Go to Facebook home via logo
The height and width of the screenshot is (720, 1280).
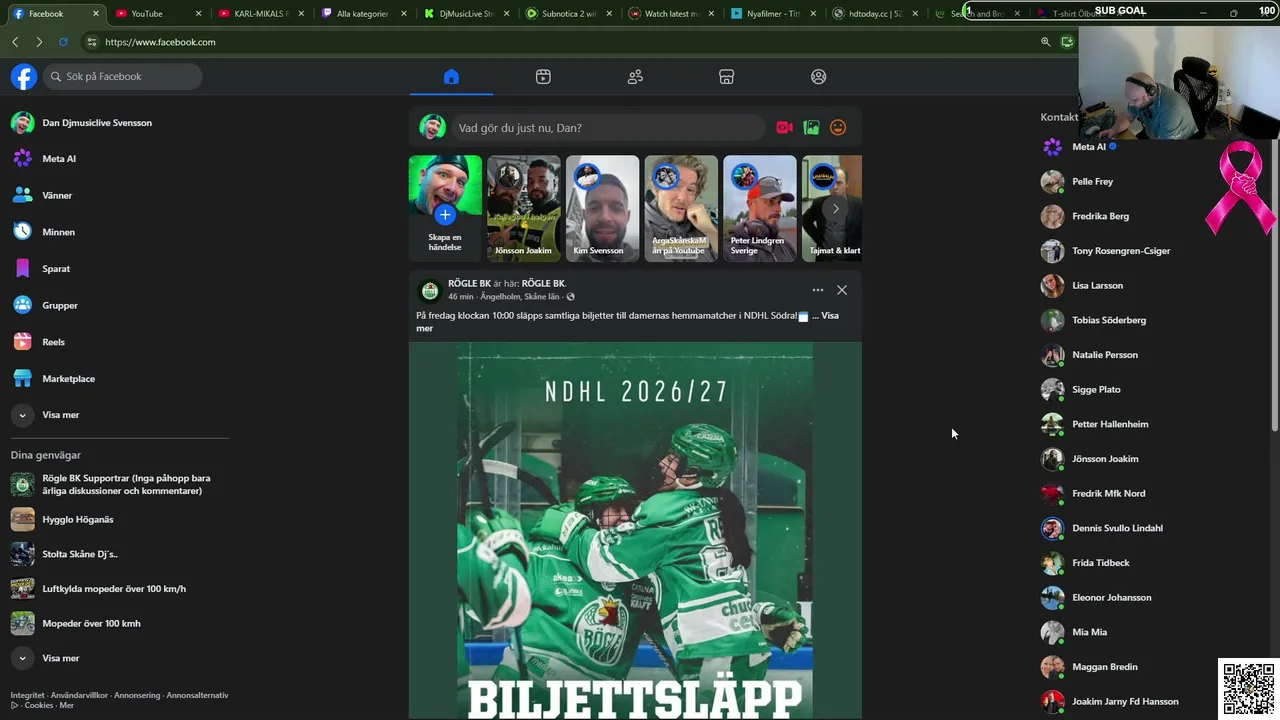click(x=24, y=77)
